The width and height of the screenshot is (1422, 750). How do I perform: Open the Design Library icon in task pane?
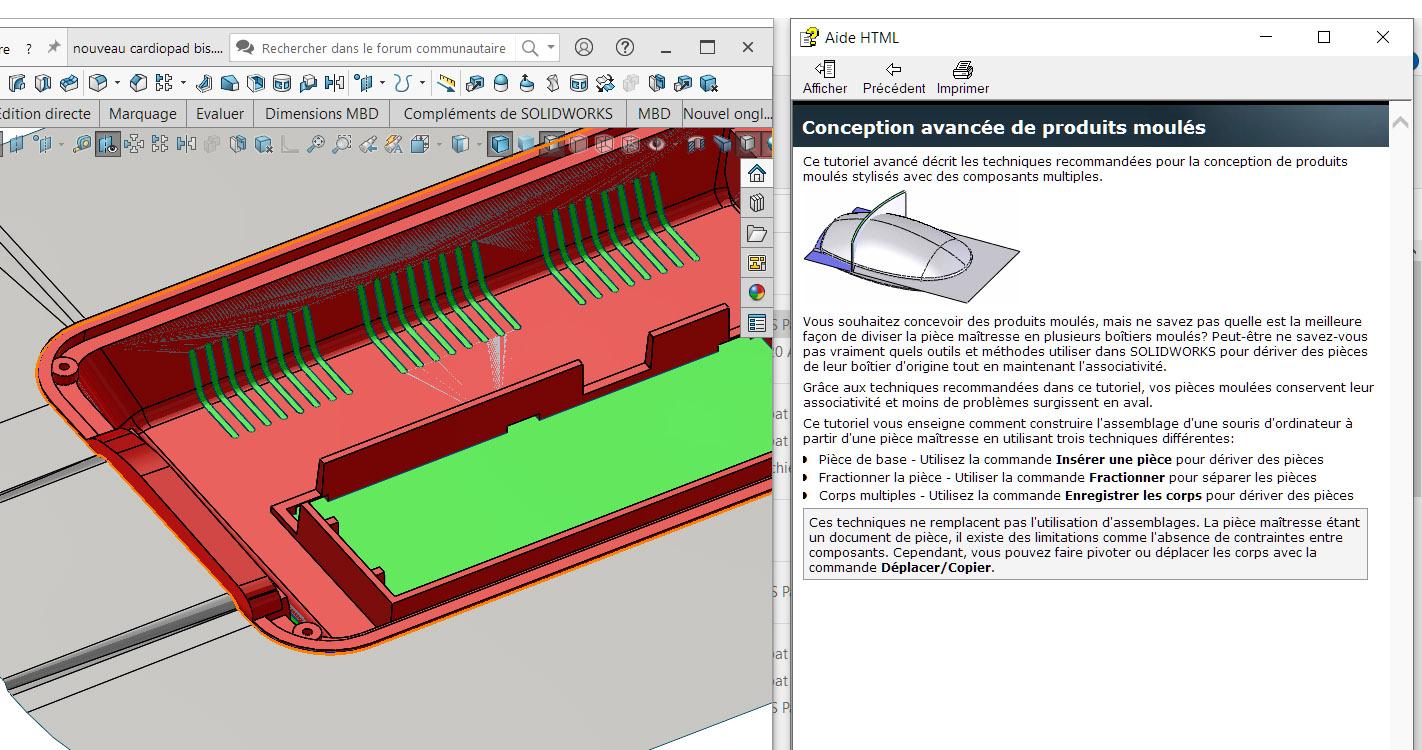point(757,203)
